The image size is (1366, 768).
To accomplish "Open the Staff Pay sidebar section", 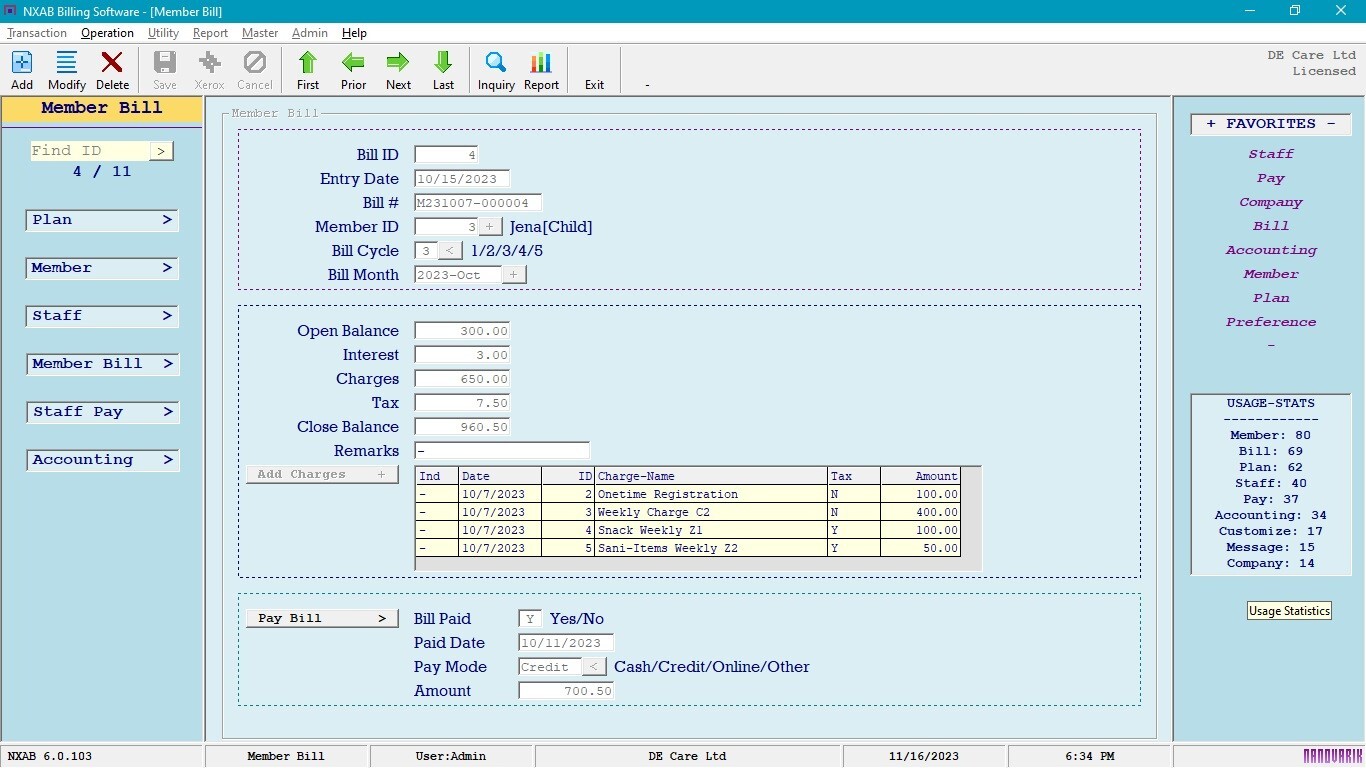I will pos(102,412).
